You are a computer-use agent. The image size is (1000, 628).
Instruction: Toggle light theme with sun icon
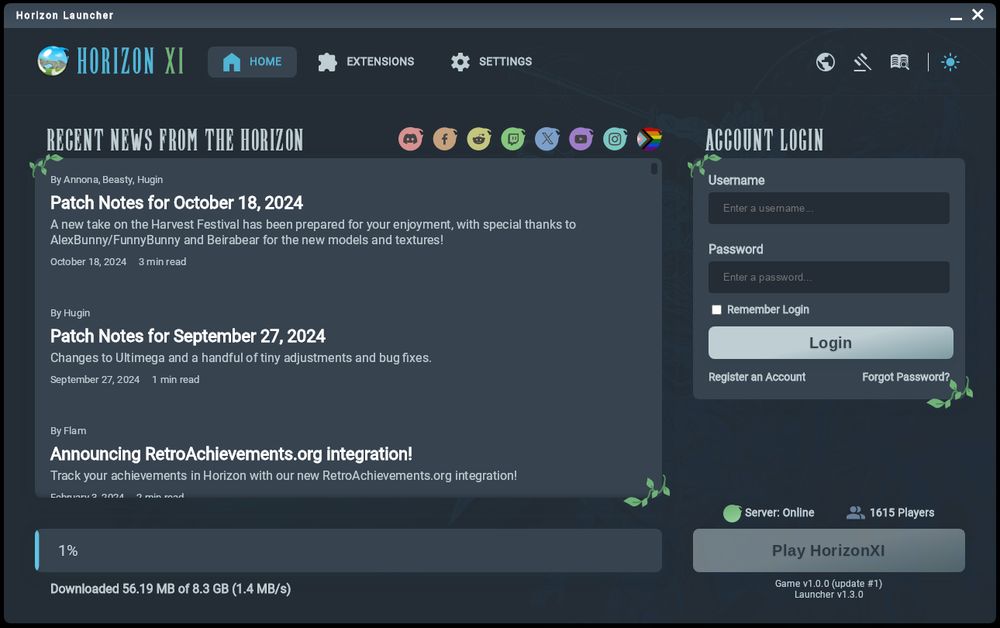[x=950, y=62]
